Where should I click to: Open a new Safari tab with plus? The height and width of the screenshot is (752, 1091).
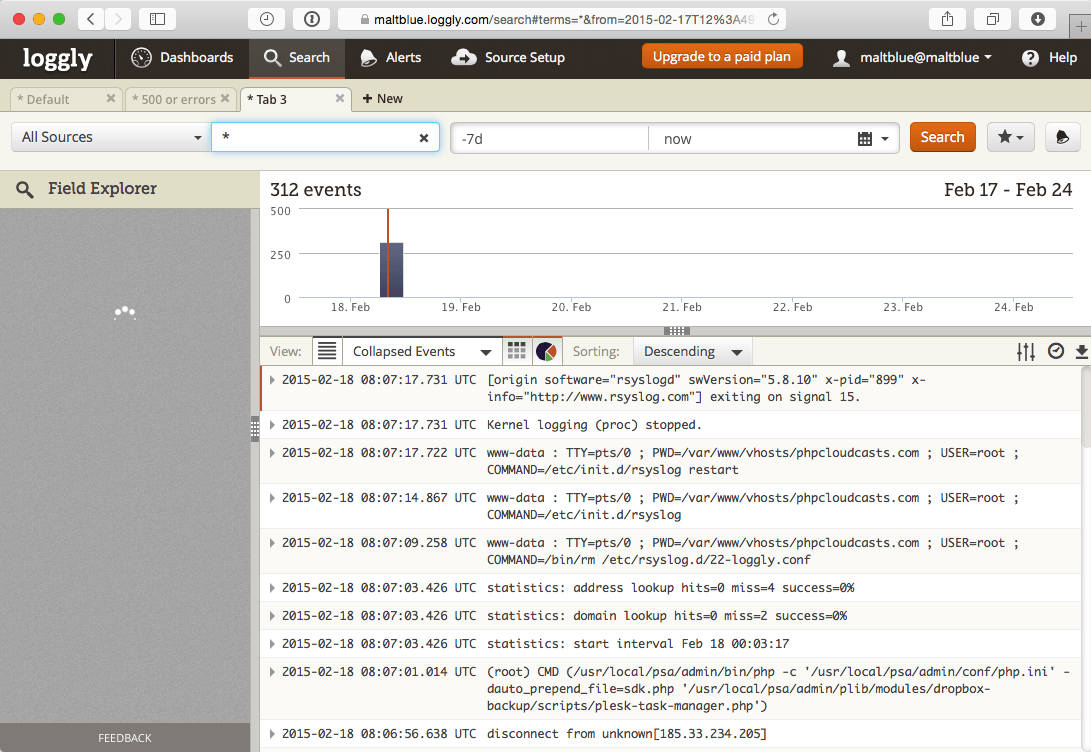[x=1081, y=26]
